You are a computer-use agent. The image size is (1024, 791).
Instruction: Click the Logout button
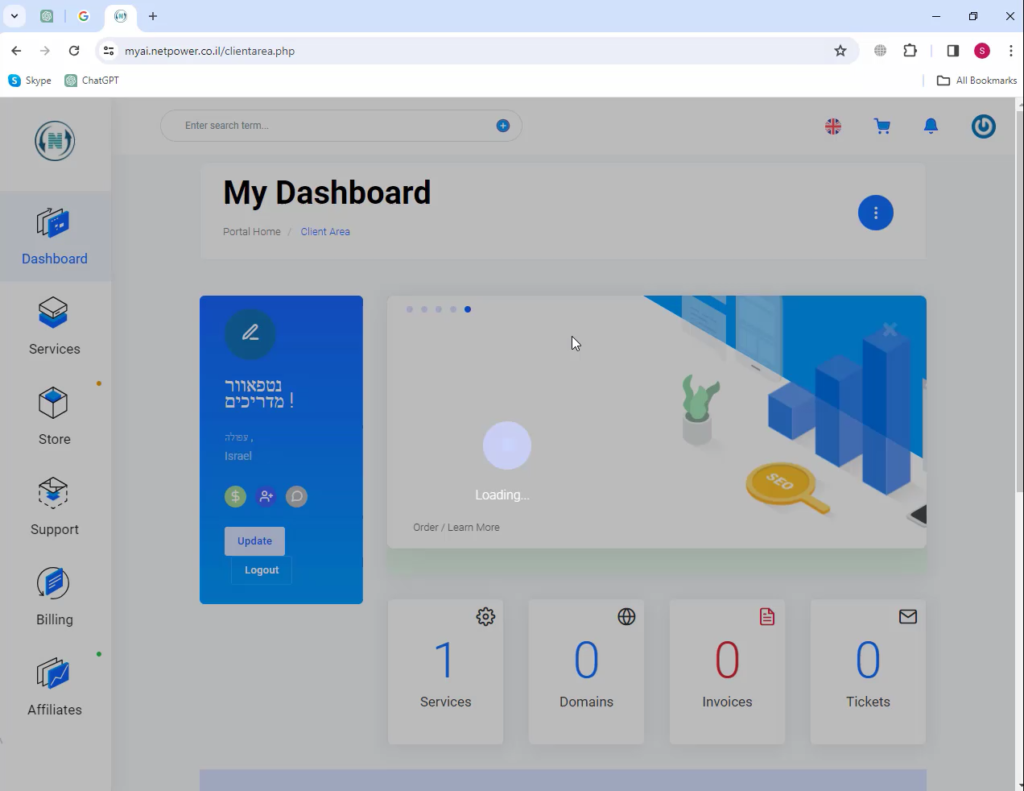click(x=261, y=570)
